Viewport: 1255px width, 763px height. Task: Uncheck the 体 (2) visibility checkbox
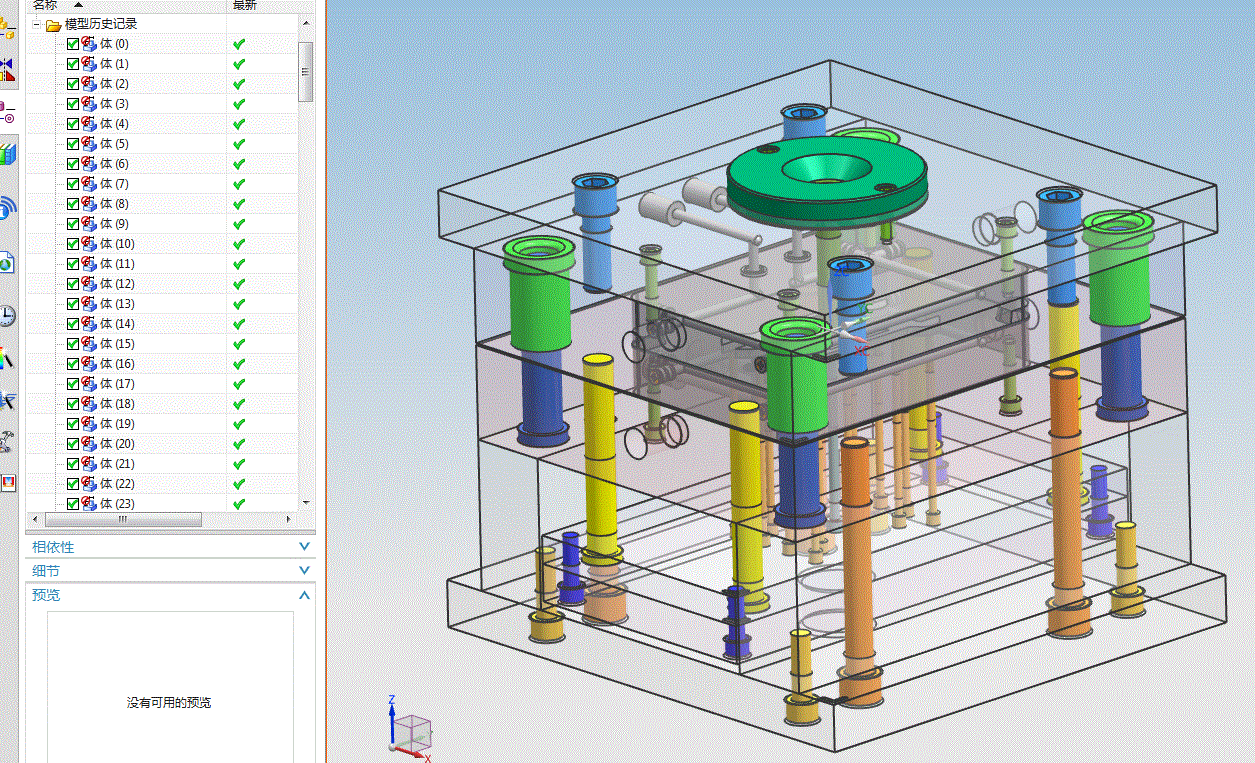(x=73, y=84)
